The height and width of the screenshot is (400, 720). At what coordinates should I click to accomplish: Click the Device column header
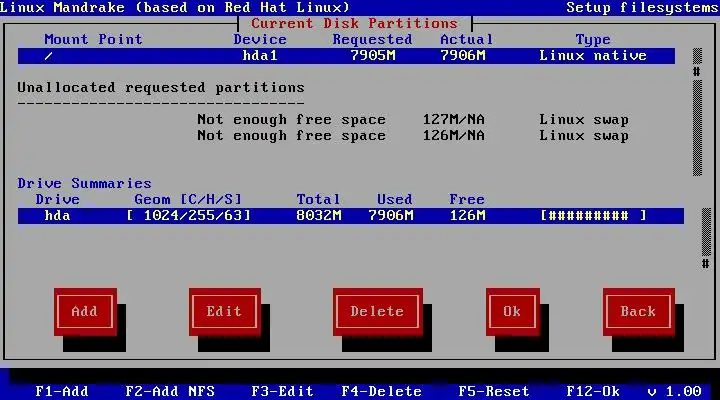point(260,39)
